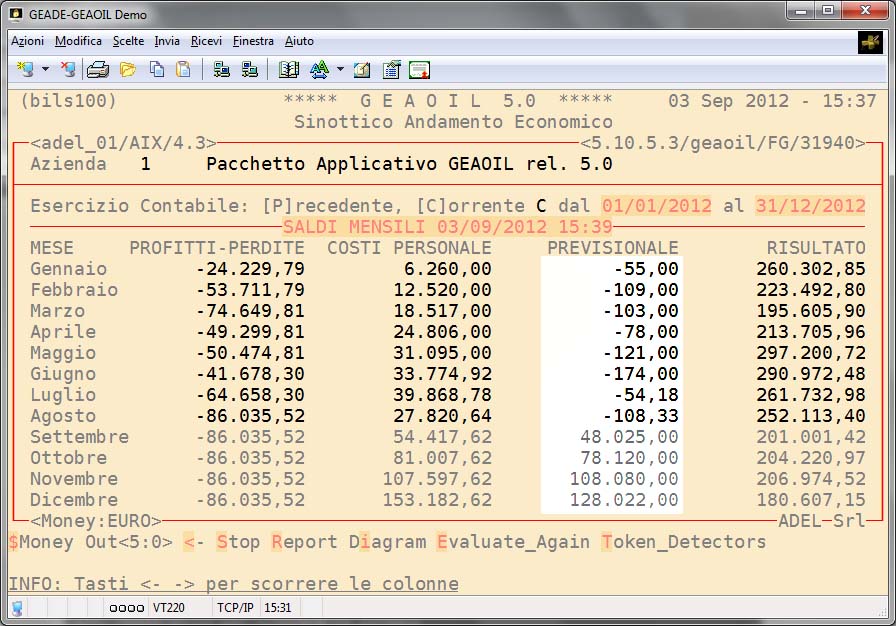The image size is (896, 626).
Task: Click the printer icon in toolbar
Action: coord(97,70)
